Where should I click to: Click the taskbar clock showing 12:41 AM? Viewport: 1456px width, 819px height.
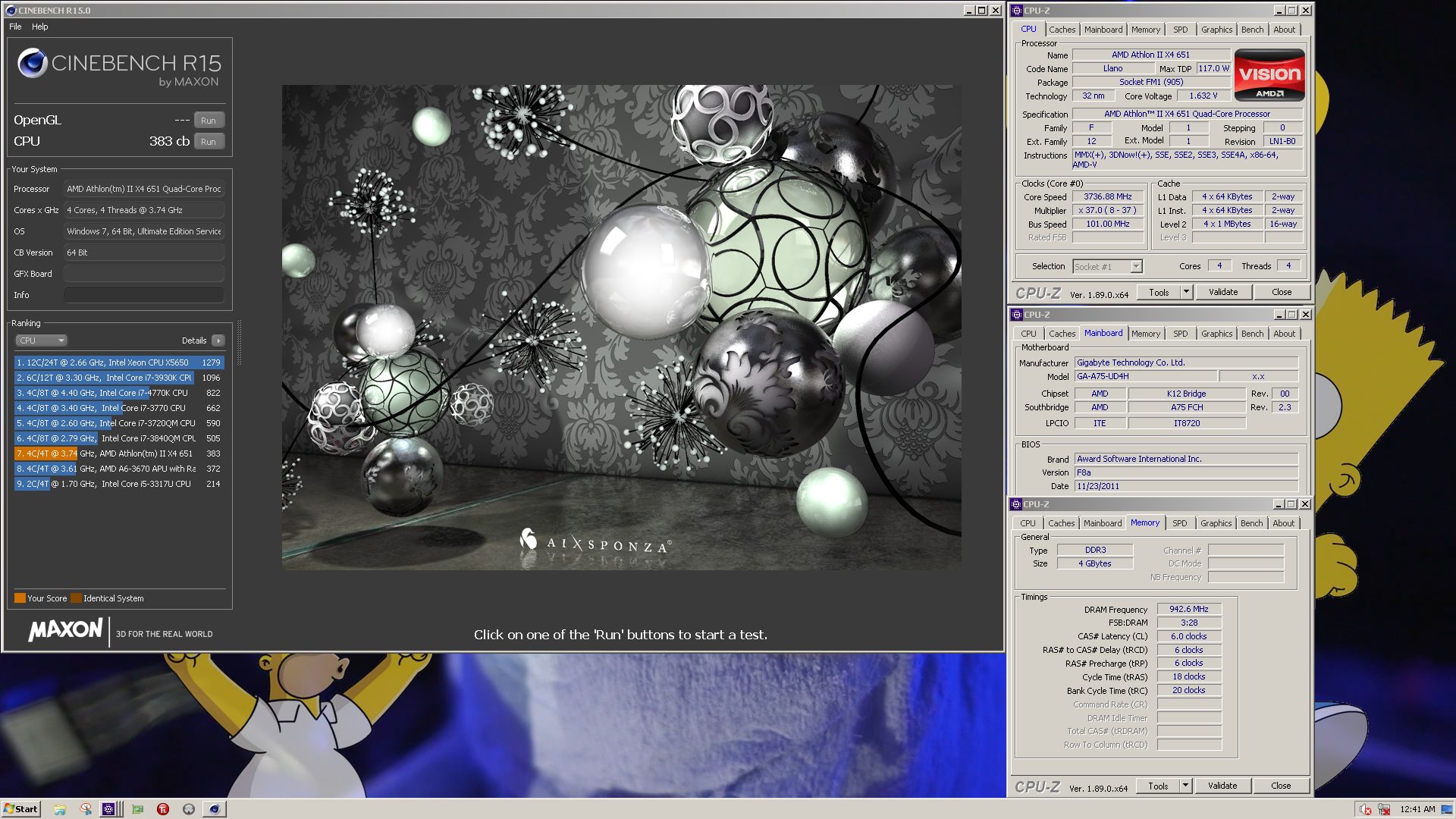click(x=1417, y=809)
